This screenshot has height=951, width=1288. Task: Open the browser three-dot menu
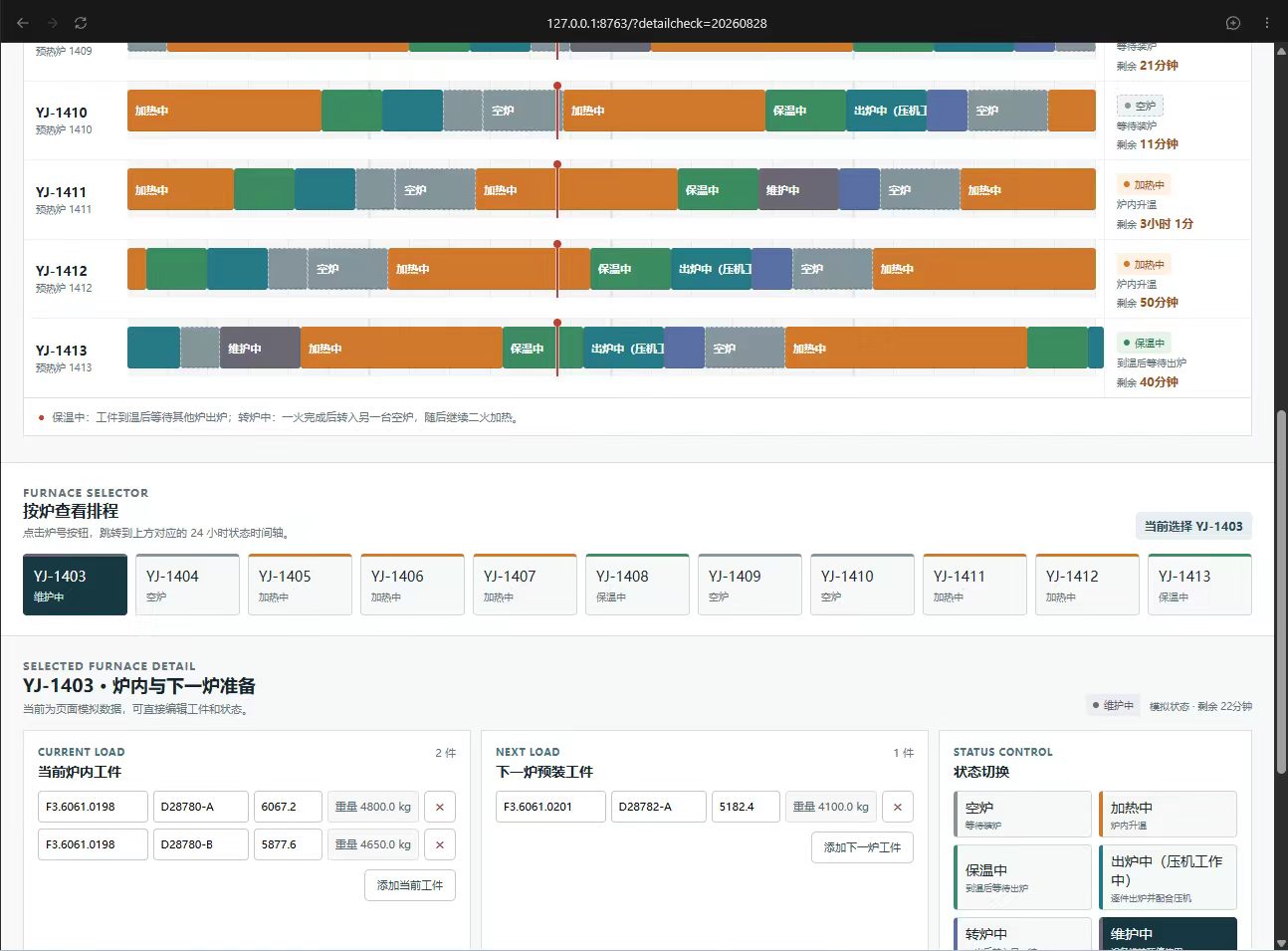tap(1266, 23)
